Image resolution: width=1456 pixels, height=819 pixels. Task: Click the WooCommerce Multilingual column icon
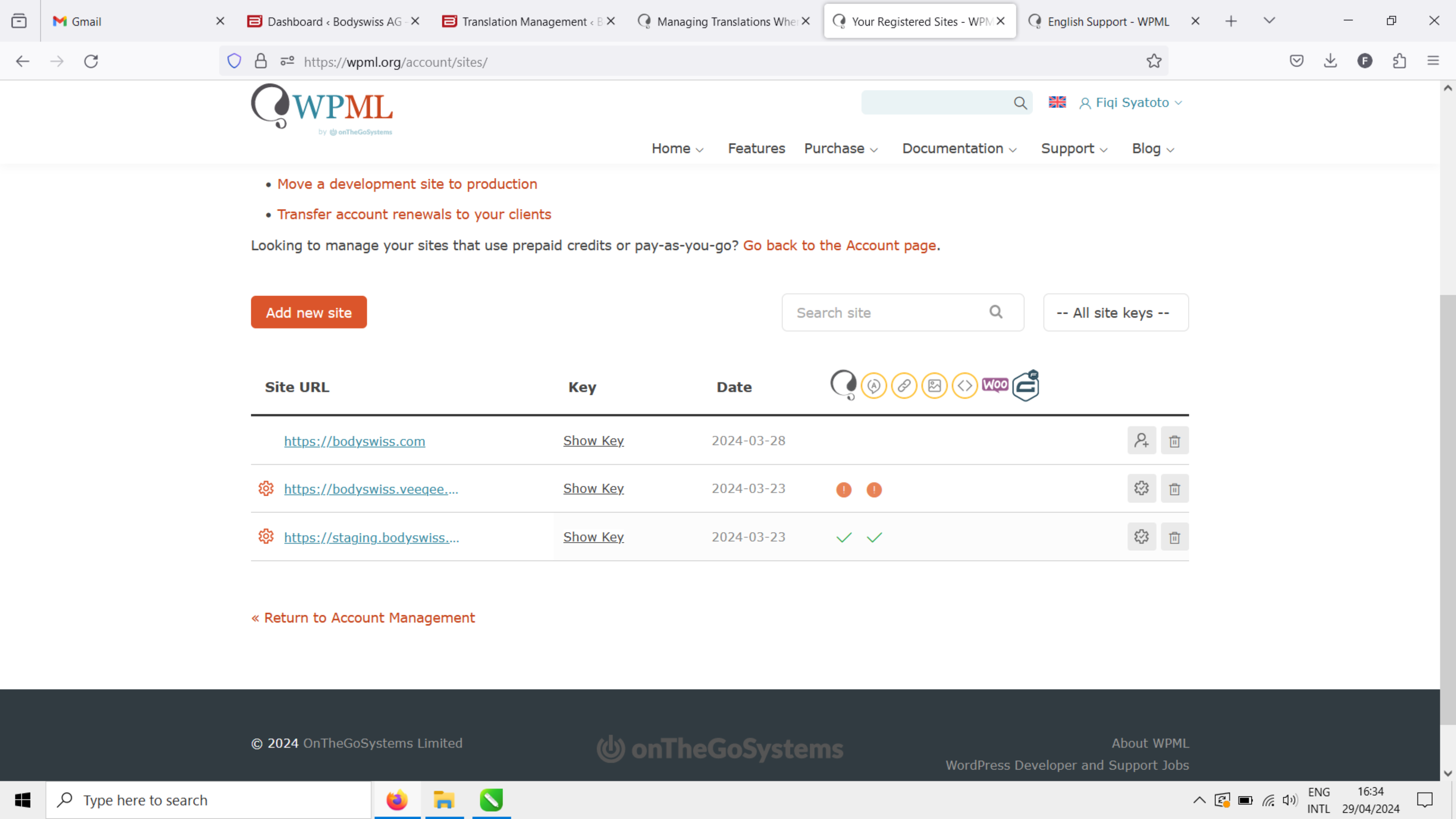click(995, 385)
